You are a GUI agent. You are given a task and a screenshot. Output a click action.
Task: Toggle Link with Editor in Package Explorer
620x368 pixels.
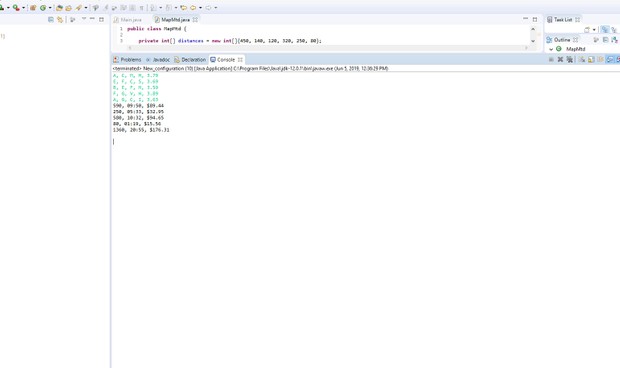(x=60, y=19)
